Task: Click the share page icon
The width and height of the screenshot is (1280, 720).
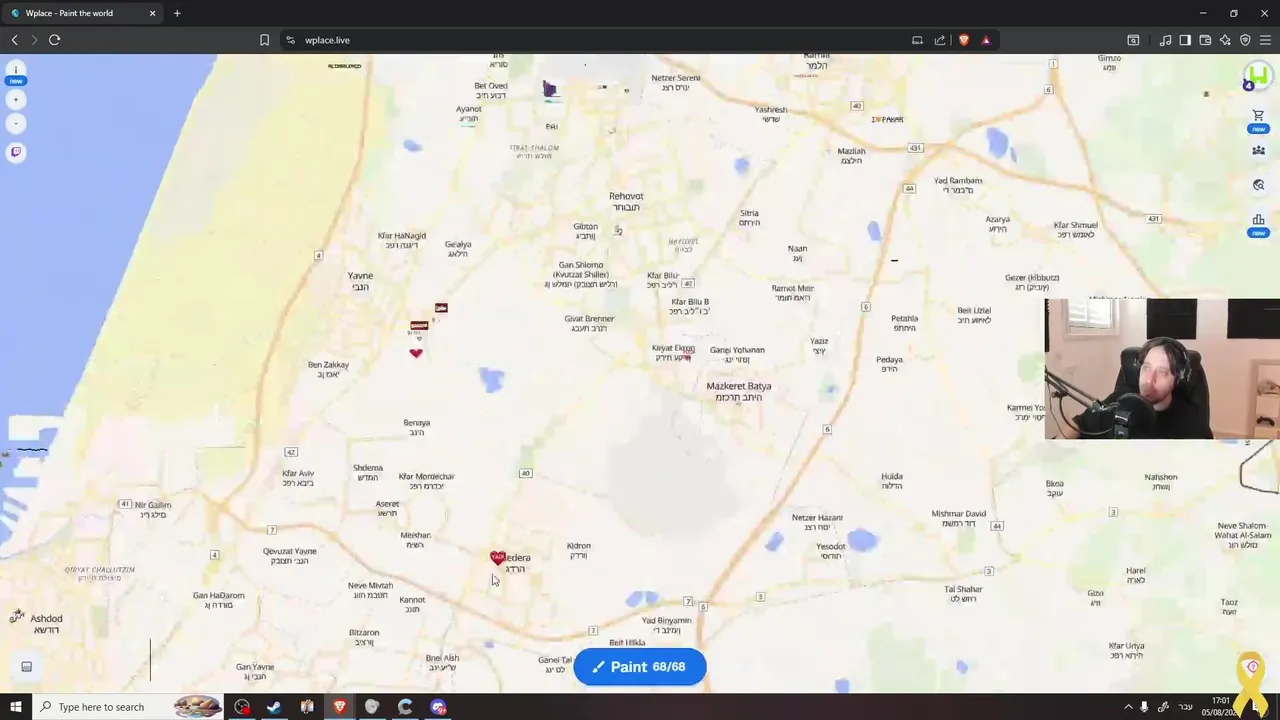Action: [x=940, y=40]
